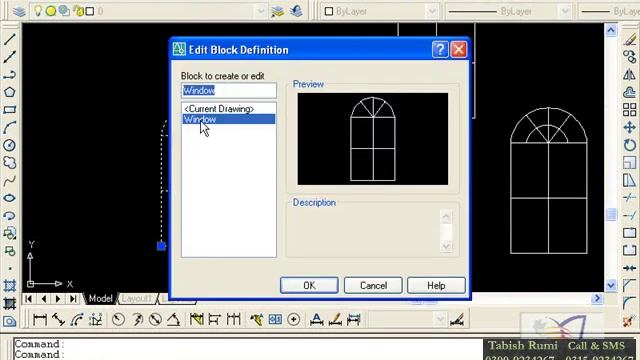Click the Radius Dimension tool

(x=118, y=319)
